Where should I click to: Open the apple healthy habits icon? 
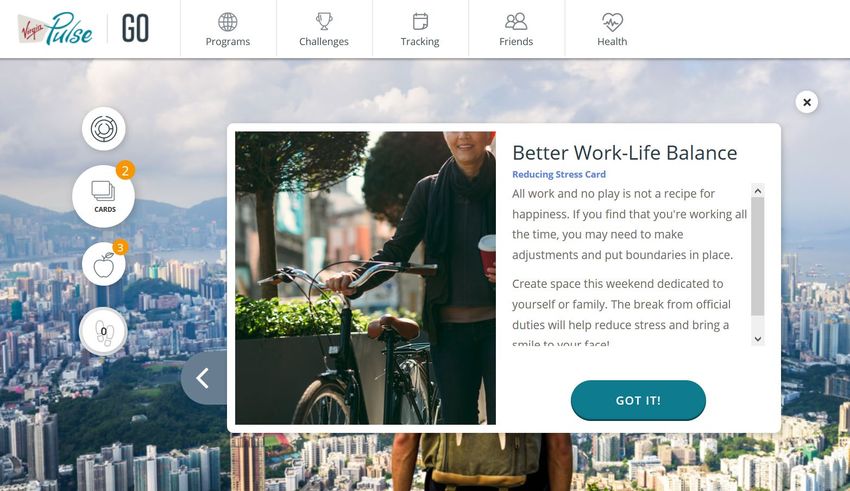[x=104, y=264]
